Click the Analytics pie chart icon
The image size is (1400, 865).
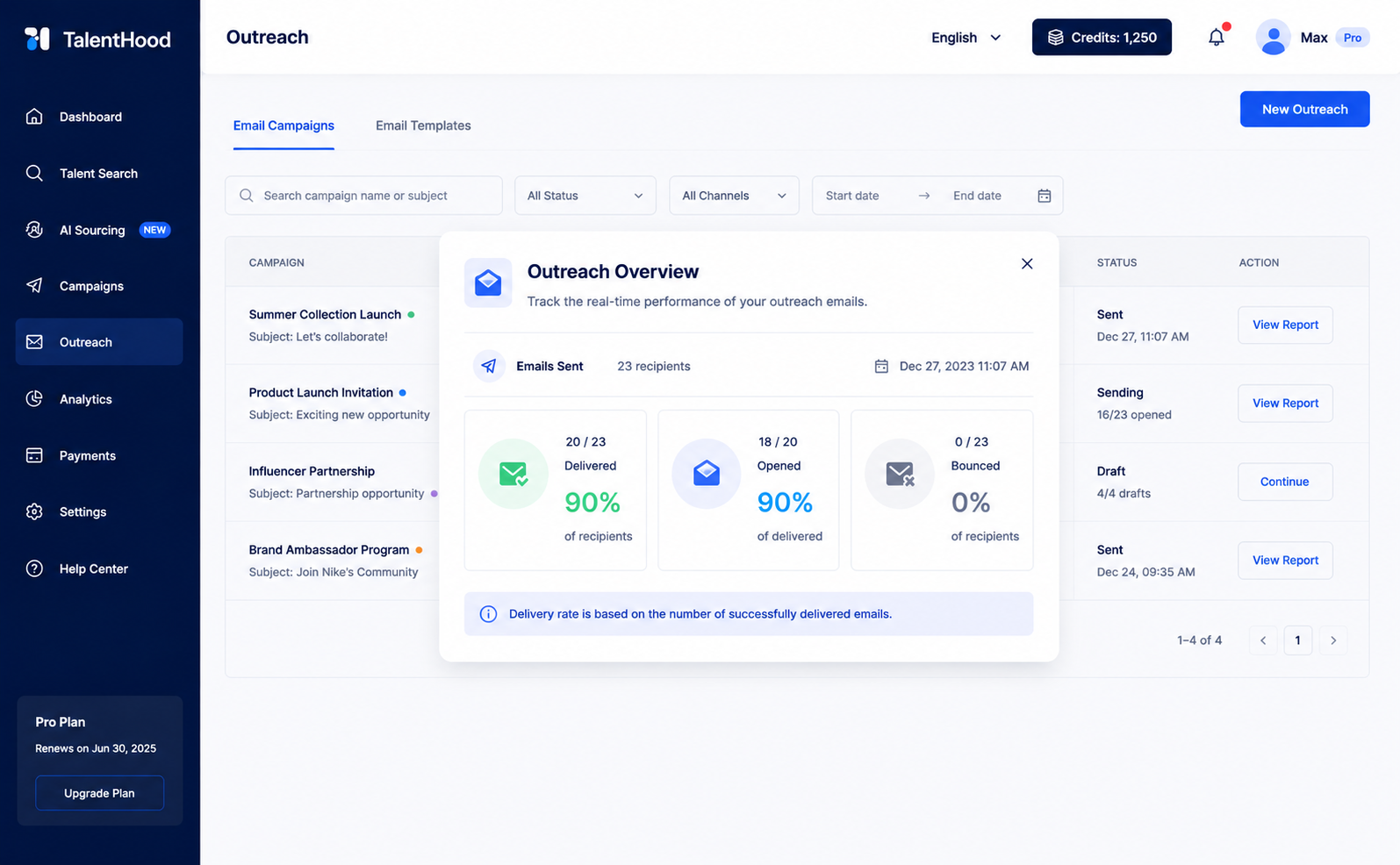pos(34,399)
